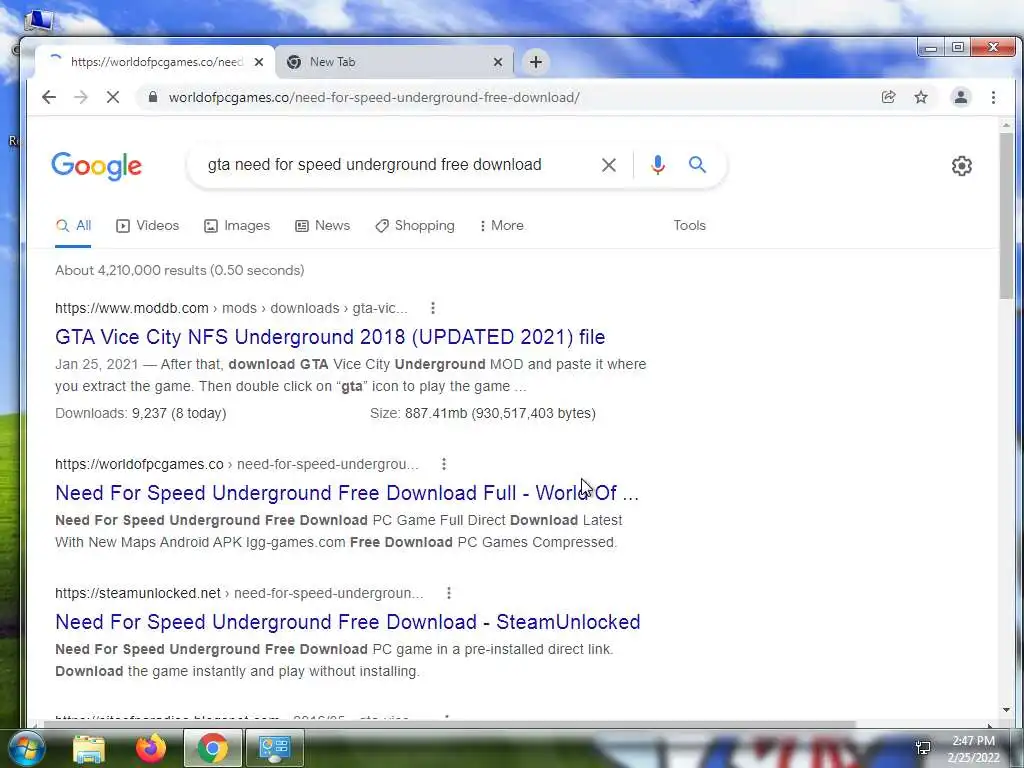
Task: Click the Google logo
Action: [97, 166]
